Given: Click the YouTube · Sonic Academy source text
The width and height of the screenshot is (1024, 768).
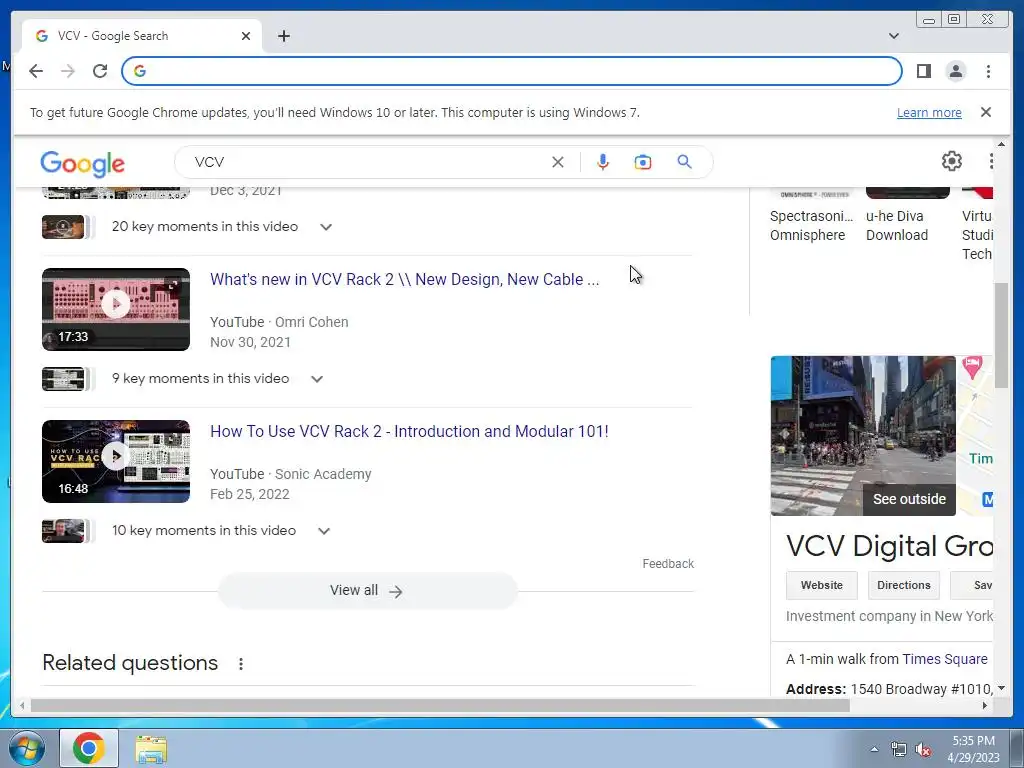Looking at the screenshot, I should coord(291,474).
